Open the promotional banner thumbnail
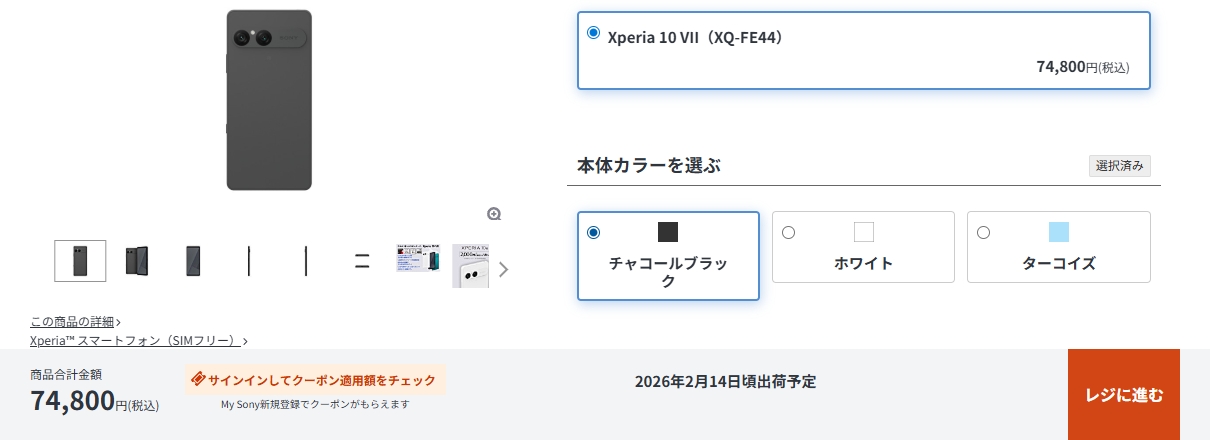Viewport: 1210px width, 440px height. (x=417, y=261)
